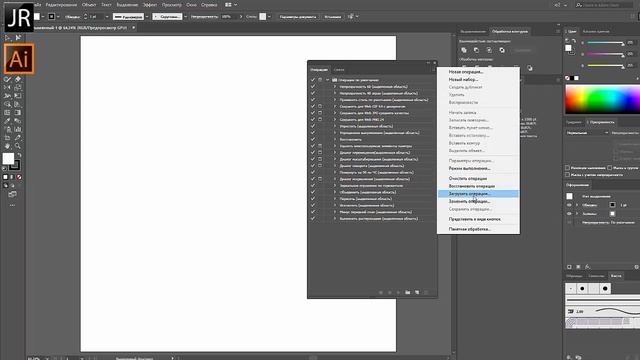Switch to the 'Связи' tab in Actions panel
Screen dimensions: 640x360
339,70
